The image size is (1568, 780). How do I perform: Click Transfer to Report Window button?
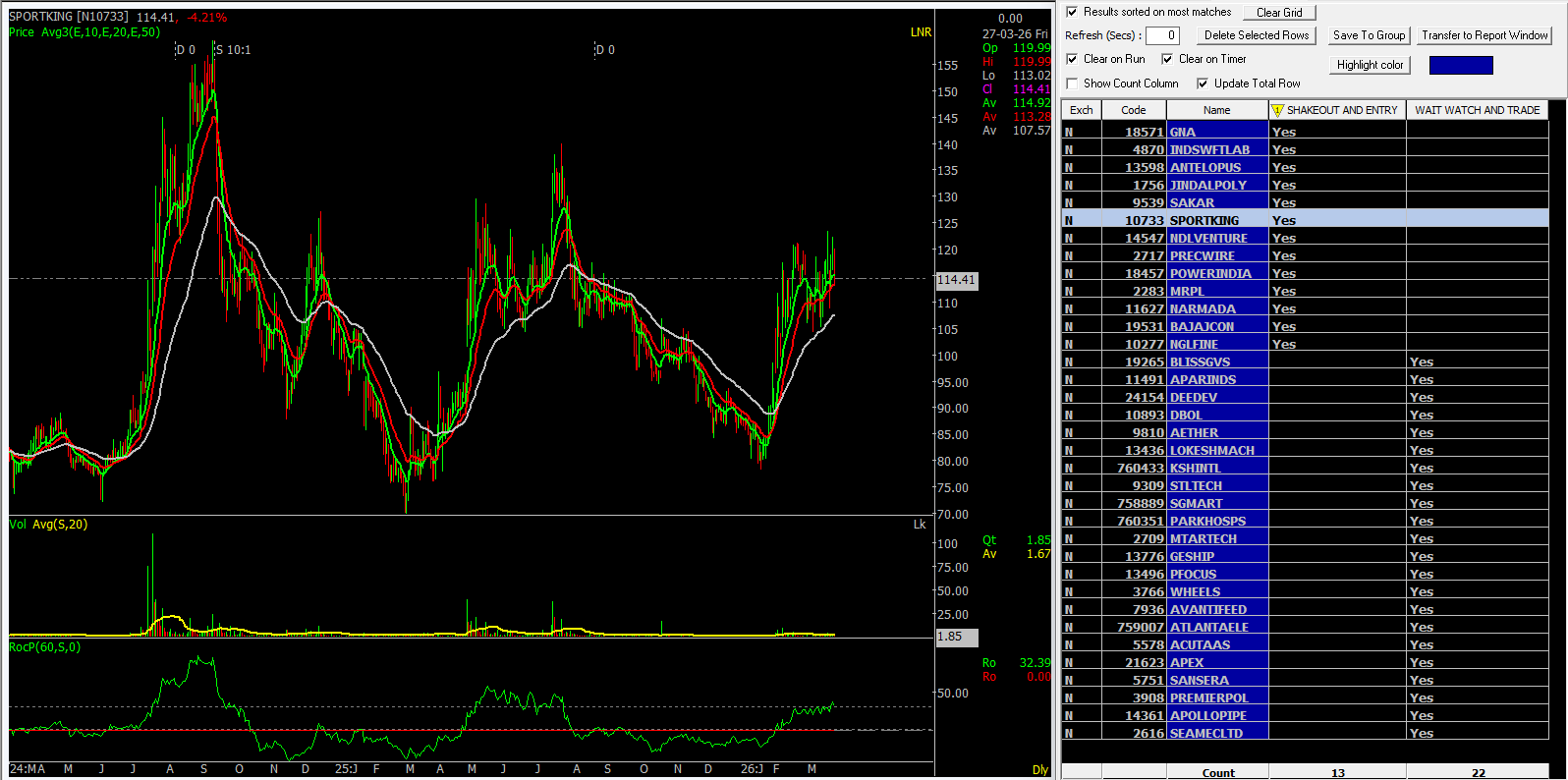[x=1484, y=35]
